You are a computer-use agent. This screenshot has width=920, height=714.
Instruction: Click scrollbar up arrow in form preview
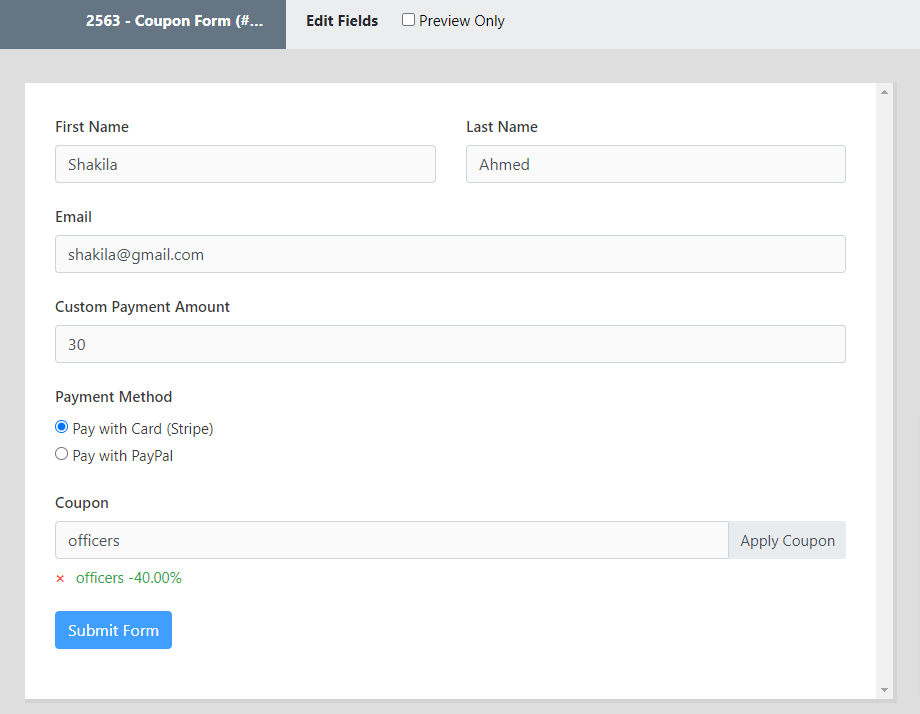[x=884, y=92]
